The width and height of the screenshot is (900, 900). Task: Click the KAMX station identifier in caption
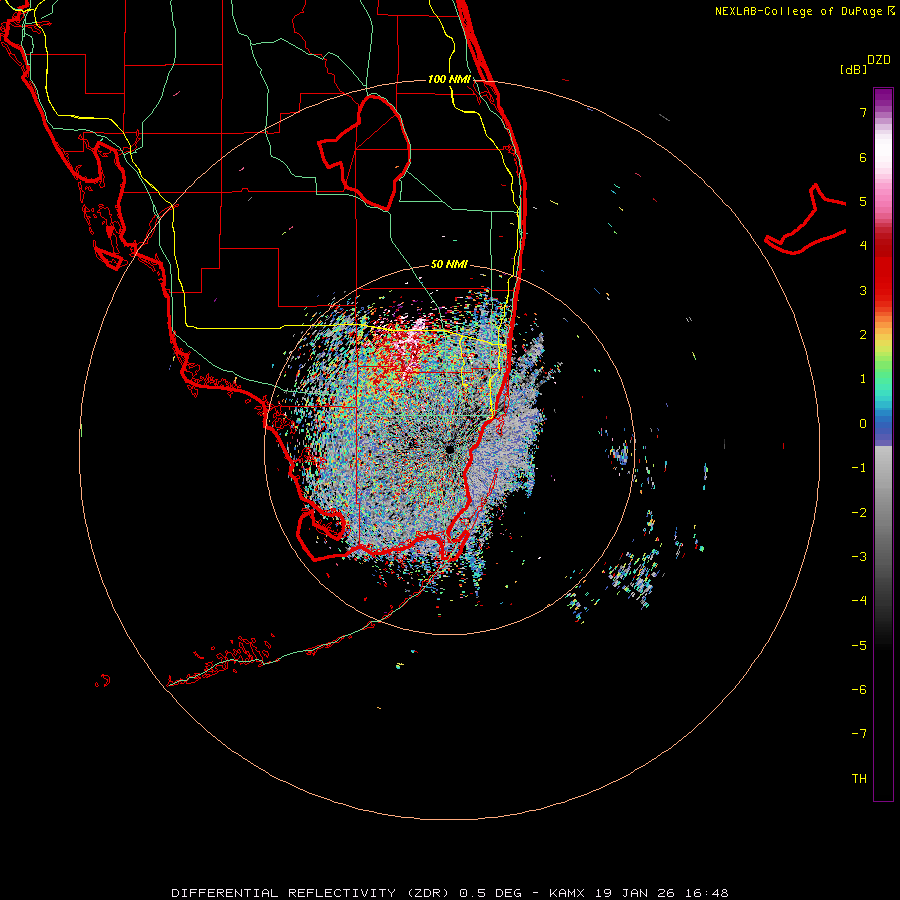tap(567, 893)
